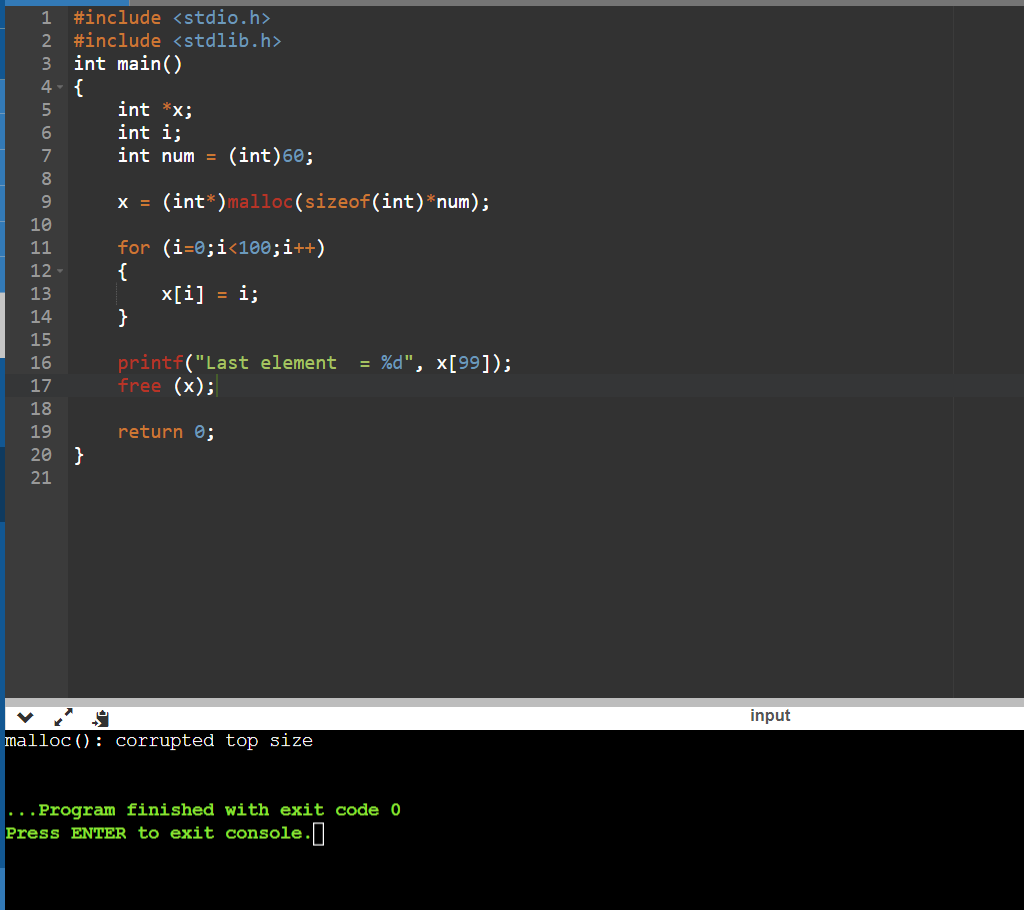This screenshot has height=910, width=1024.
Task: Click the 'Program finished with exit code 0' message
Action: [x=200, y=809]
